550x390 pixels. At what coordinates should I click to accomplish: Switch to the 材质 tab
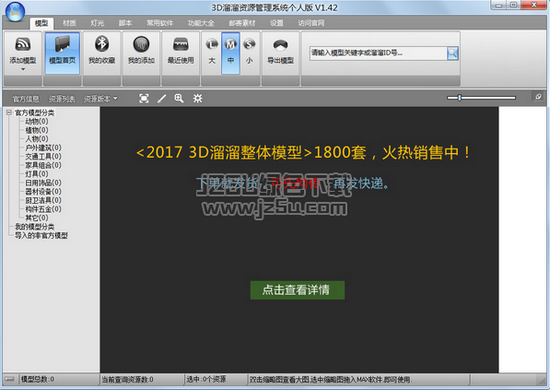(x=69, y=23)
